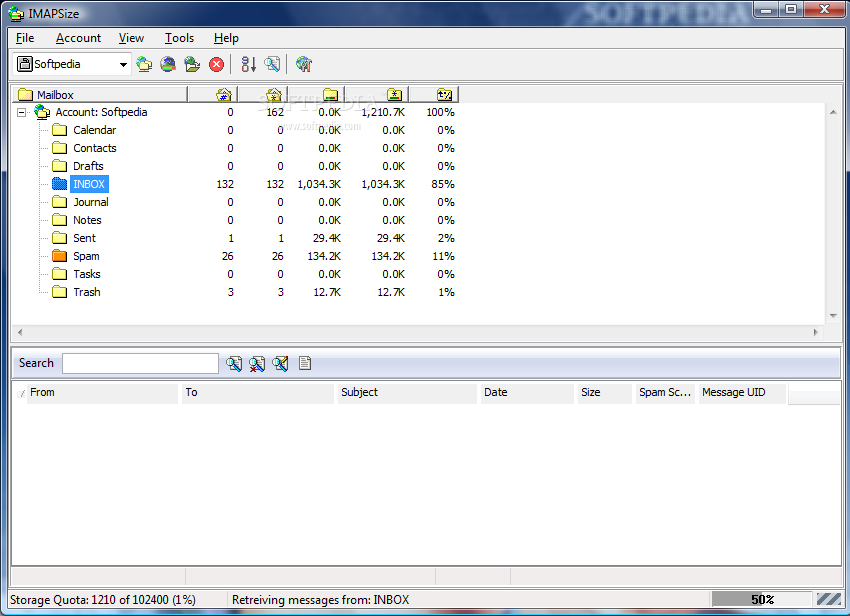Open the globe-with-tools options icon
Viewport: 850px width, 616px height.
pos(304,65)
